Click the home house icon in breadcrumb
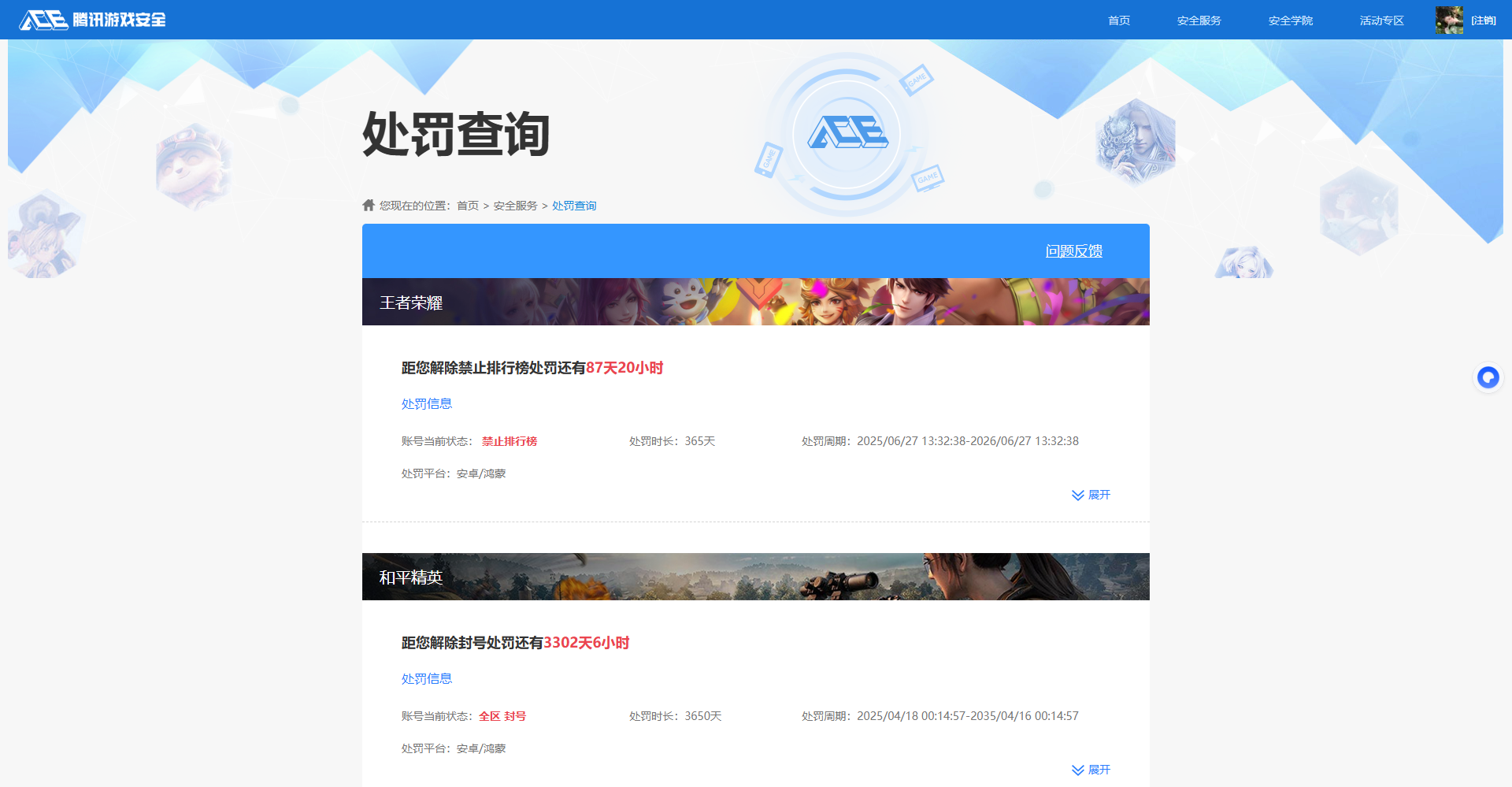The height and width of the screenshot is (787, 1512). [369, 205]
